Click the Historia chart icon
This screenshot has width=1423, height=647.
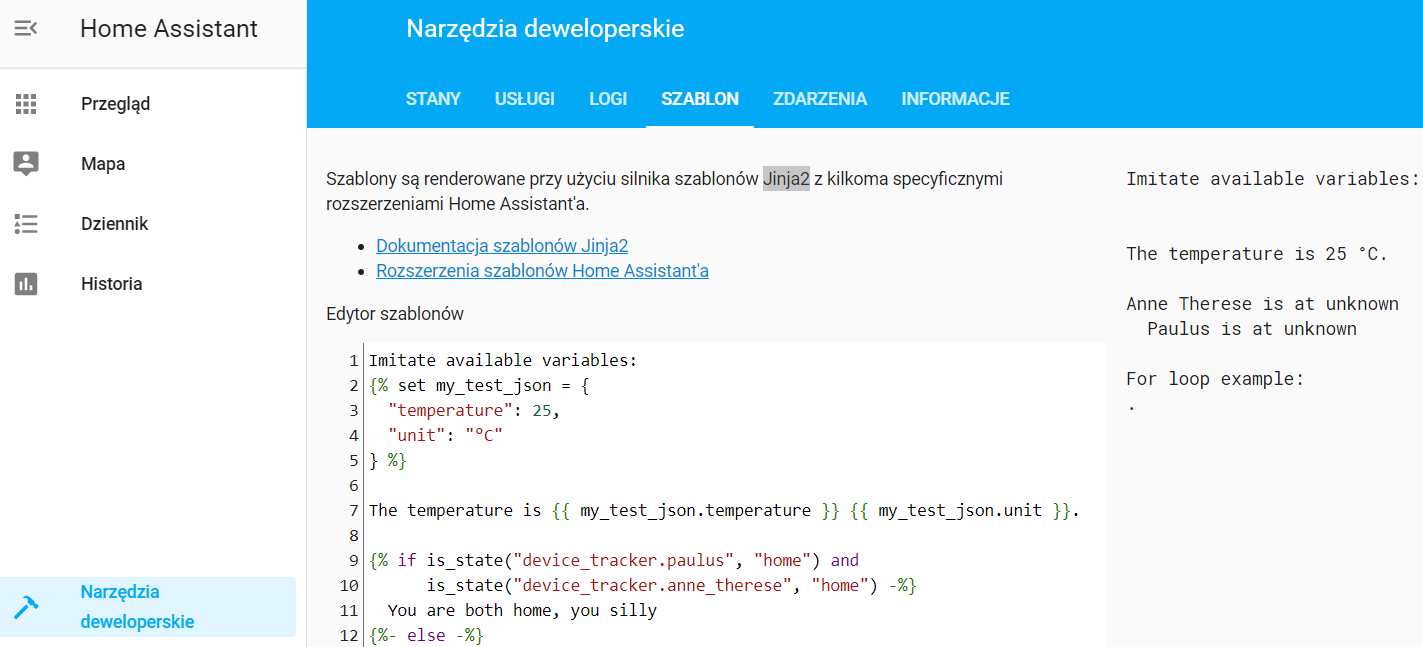point(26,284)
